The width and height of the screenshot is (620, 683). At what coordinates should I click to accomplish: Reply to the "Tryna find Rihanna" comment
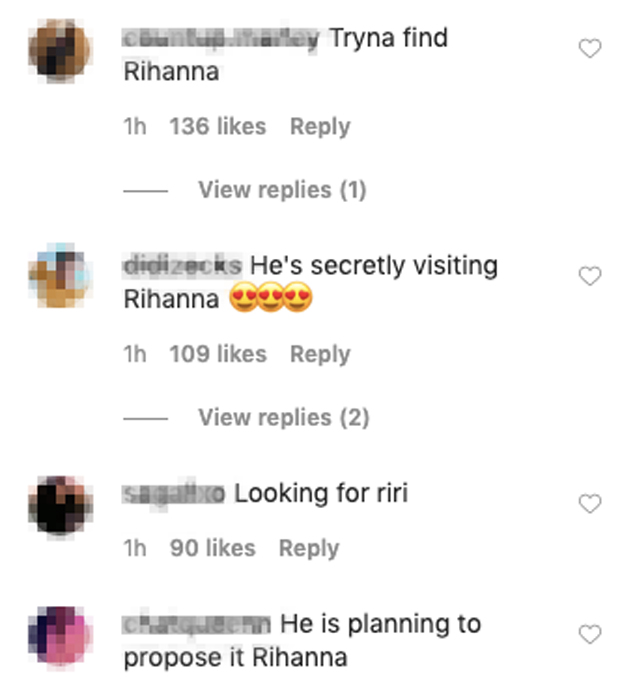click(x=320, y=127)
